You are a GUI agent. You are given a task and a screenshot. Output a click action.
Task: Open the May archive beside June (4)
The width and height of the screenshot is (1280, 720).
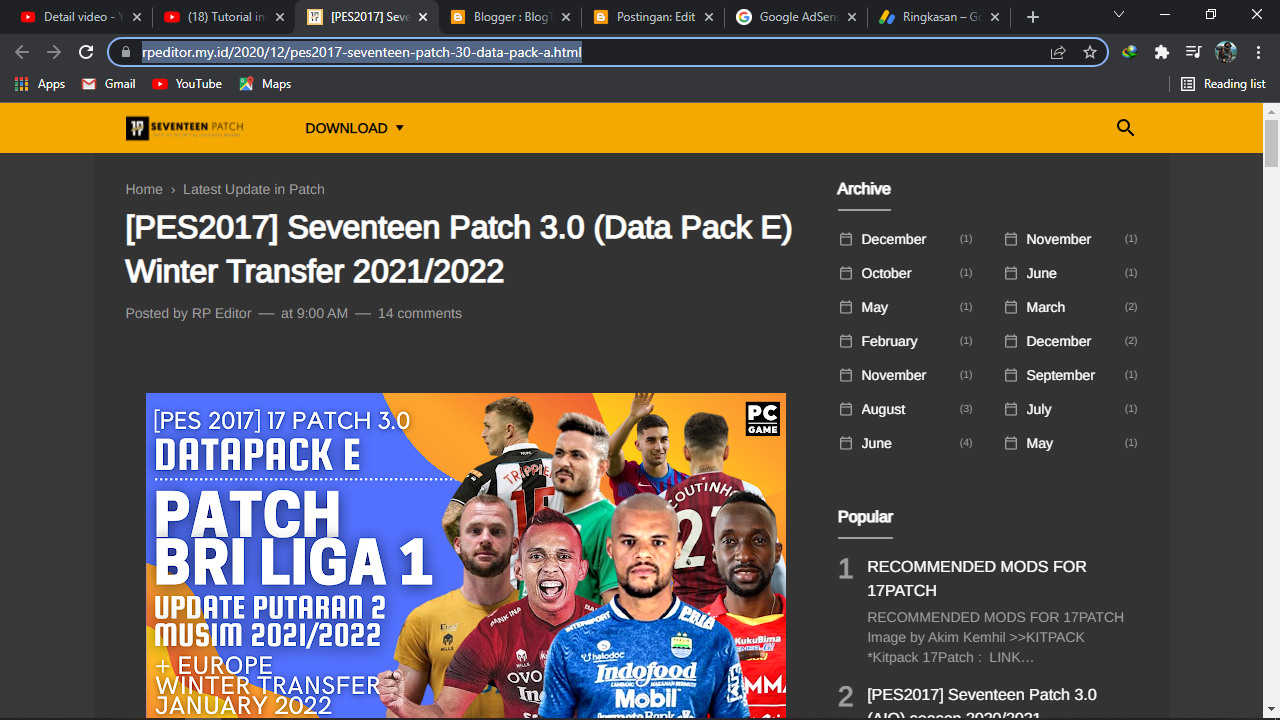1039,443
